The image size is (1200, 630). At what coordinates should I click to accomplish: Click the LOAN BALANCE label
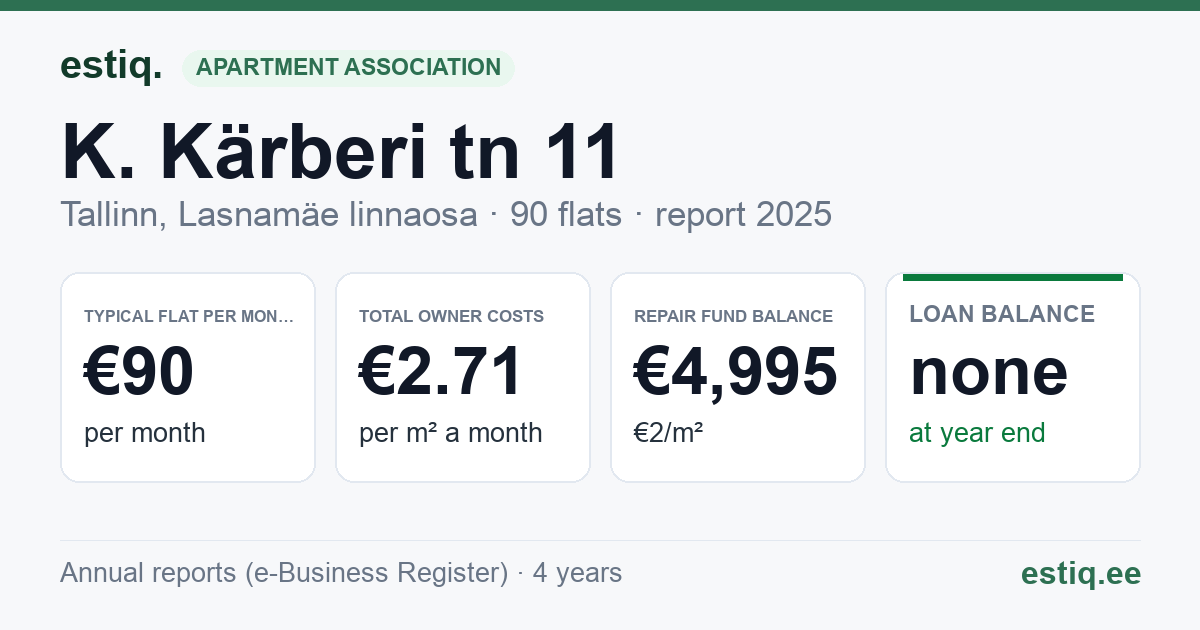point(1002,314)
